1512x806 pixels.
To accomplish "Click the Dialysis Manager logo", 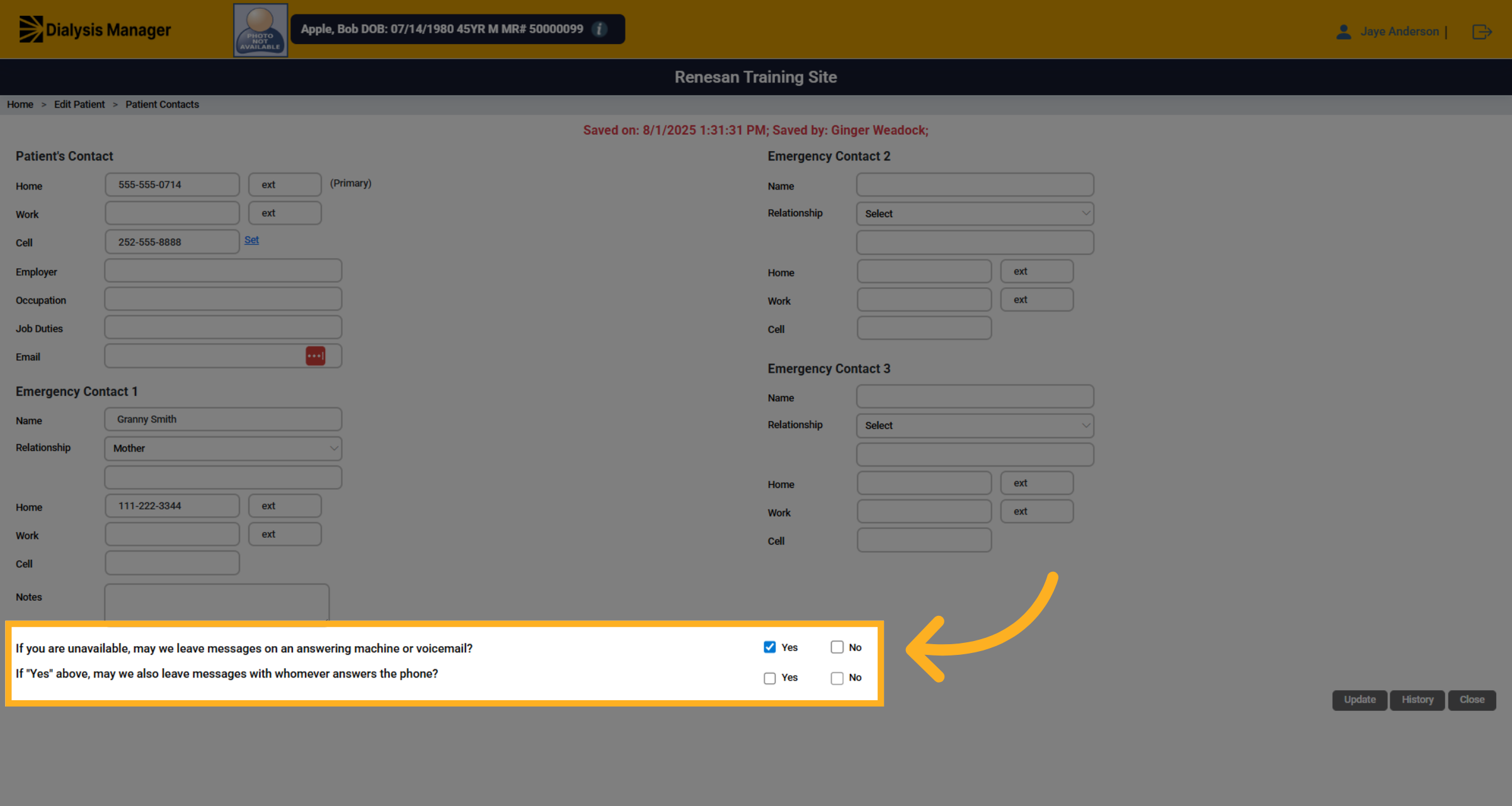I will (94, 30).
